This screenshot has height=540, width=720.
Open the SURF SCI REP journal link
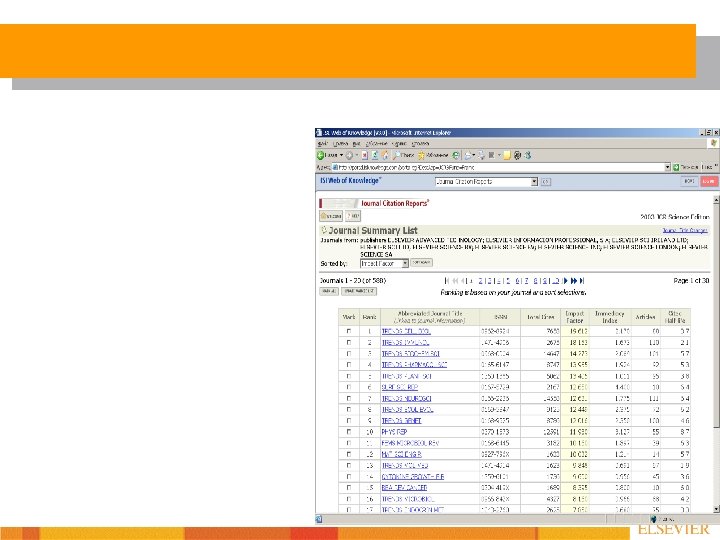[x=399, y=388]
